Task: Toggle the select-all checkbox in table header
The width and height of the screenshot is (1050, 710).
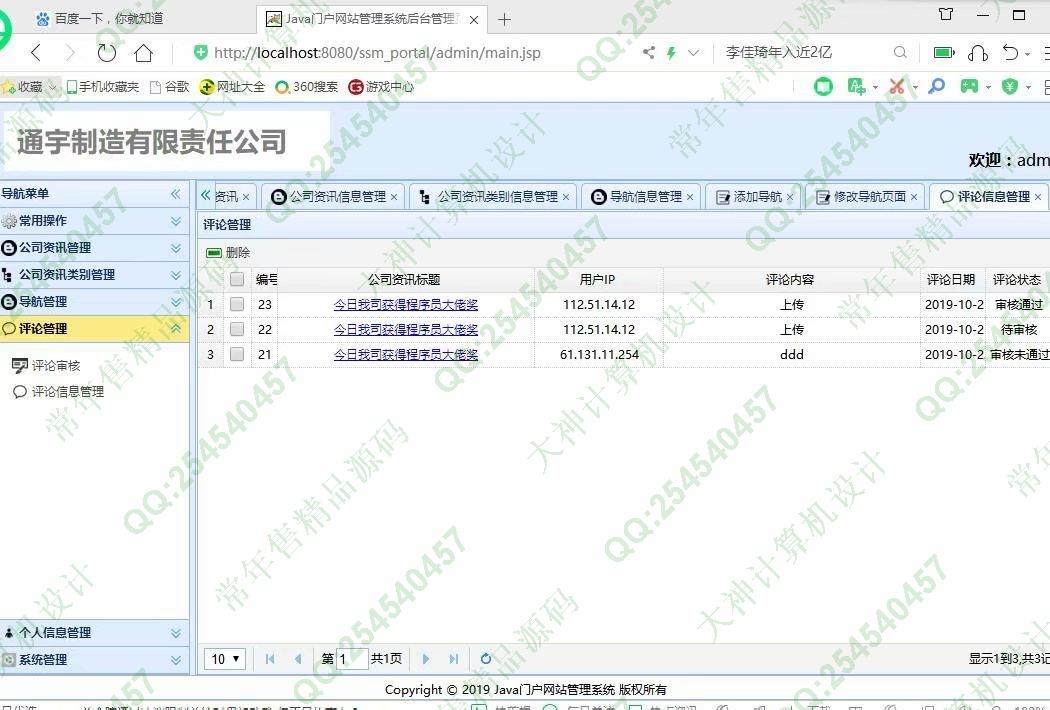Action: point(237,280)
